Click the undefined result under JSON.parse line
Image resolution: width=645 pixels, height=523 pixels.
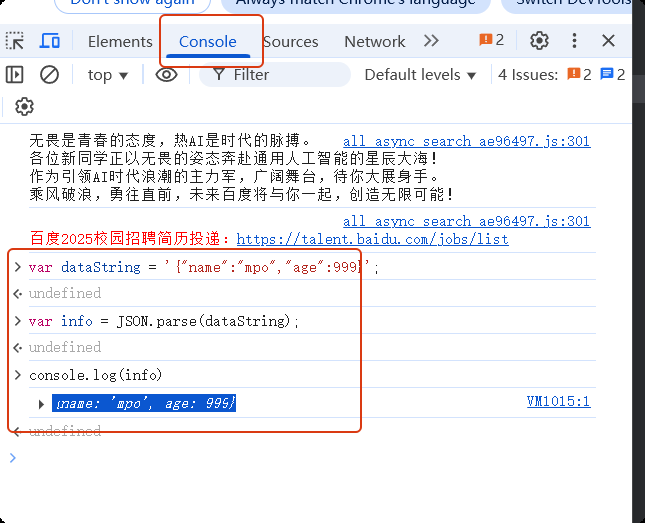pos(65,347)
